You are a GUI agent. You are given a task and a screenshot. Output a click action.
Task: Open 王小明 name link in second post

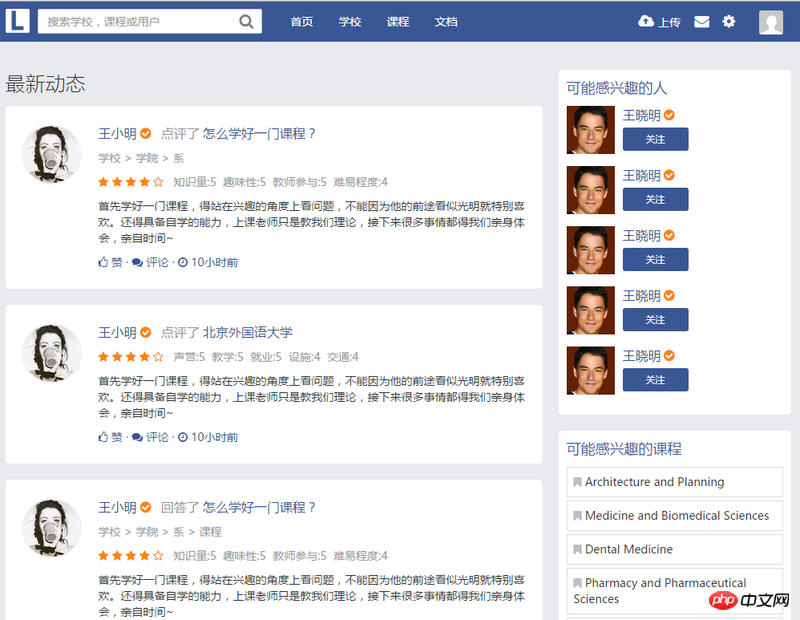pos(117,333)
